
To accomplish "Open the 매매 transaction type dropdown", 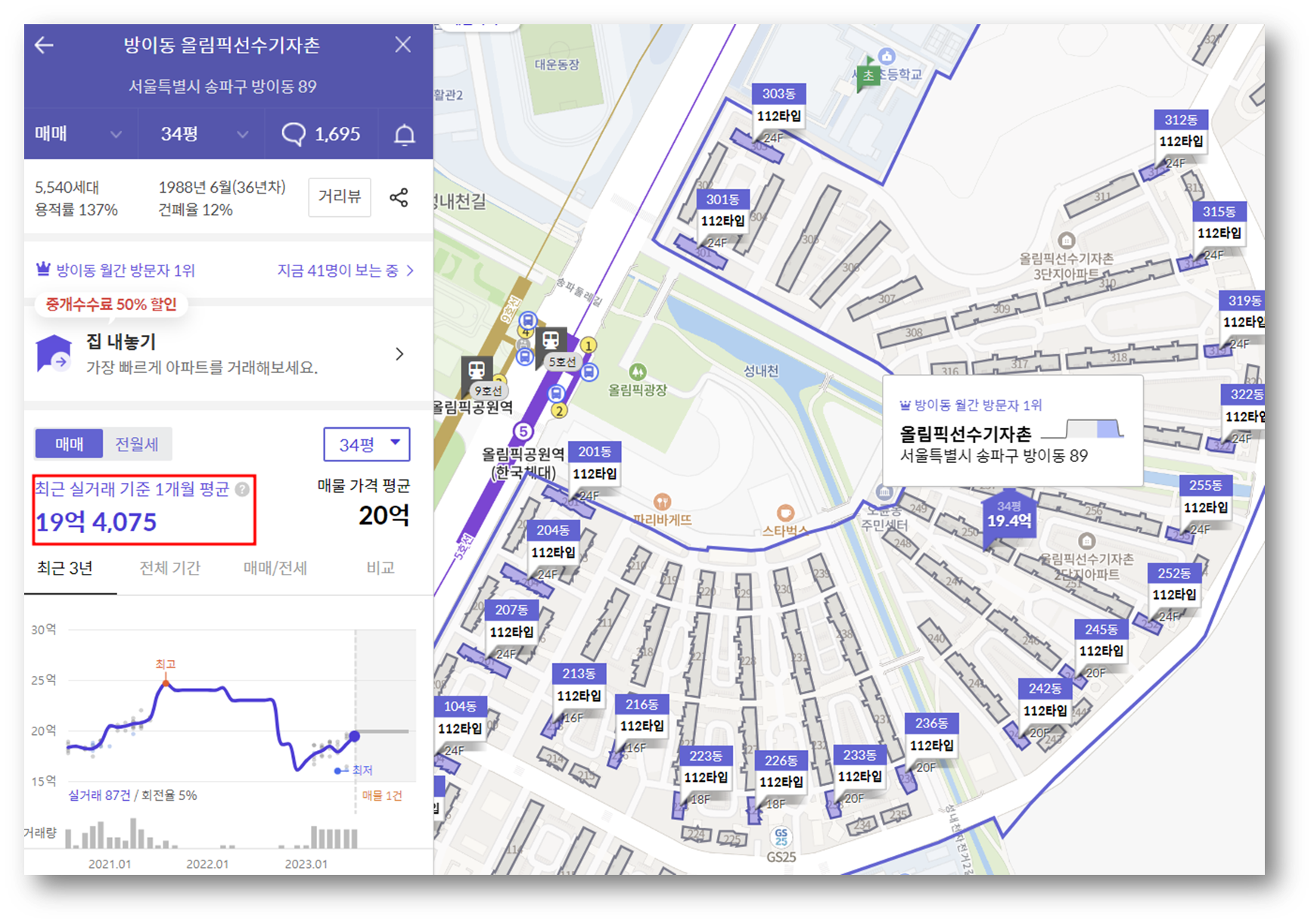I will point(78,134).
